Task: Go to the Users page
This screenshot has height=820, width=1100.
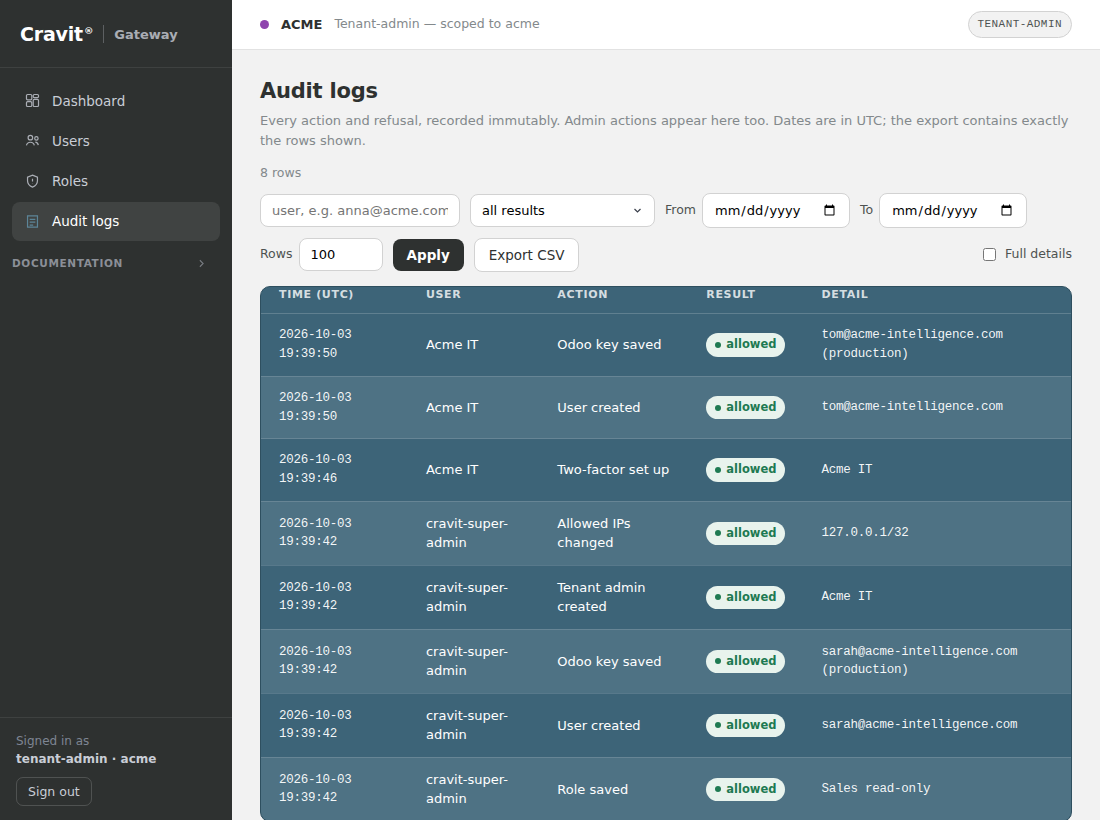Action: [116, 141]
